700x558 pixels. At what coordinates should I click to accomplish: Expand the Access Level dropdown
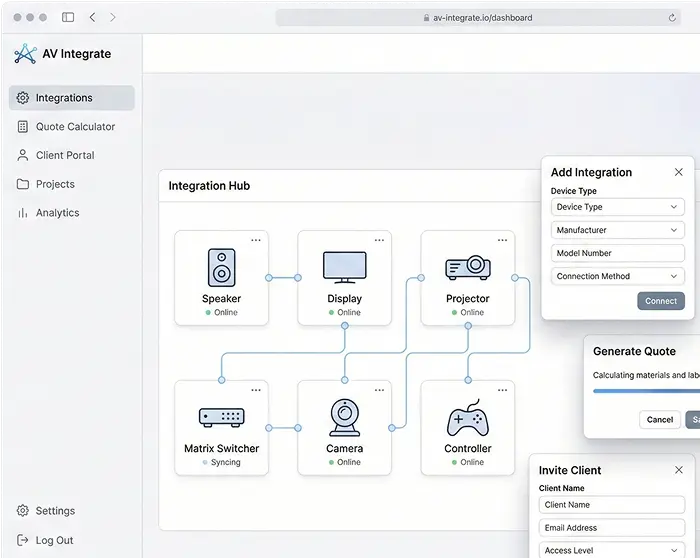[x=612, y=550]
